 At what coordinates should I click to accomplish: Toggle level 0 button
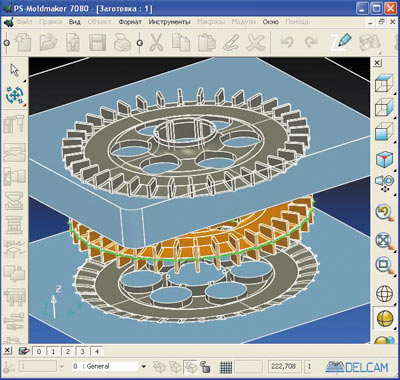click(x=39, y=351)
